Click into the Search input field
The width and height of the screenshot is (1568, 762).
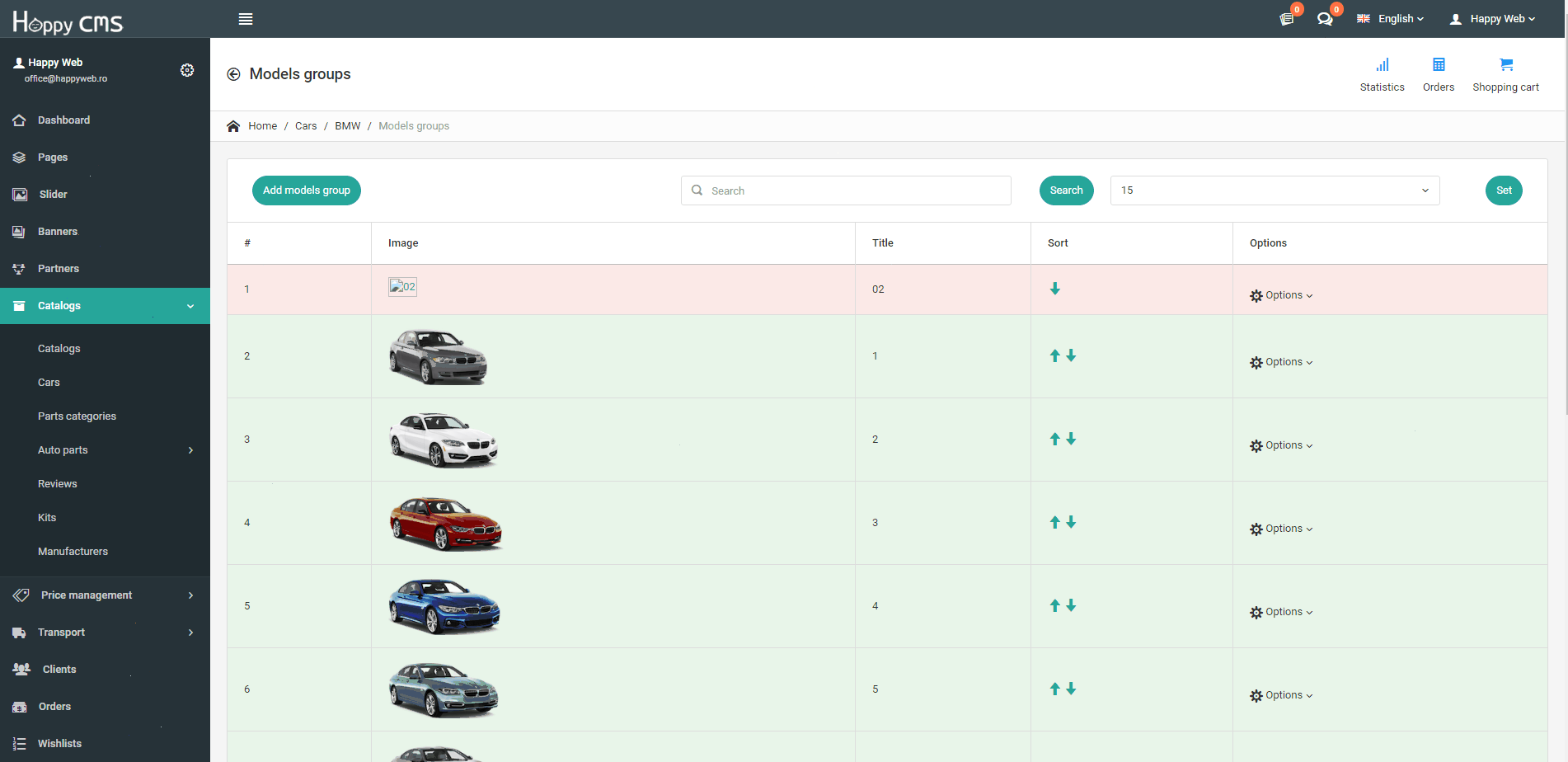point(846,190)
